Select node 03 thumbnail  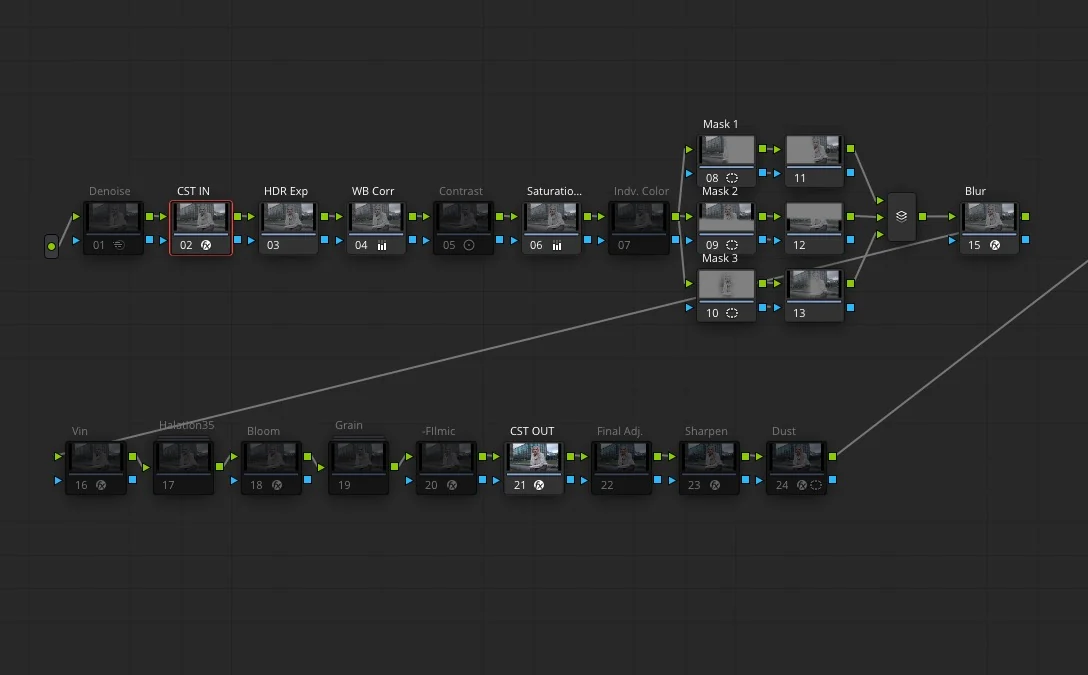[x=289, y=218]
